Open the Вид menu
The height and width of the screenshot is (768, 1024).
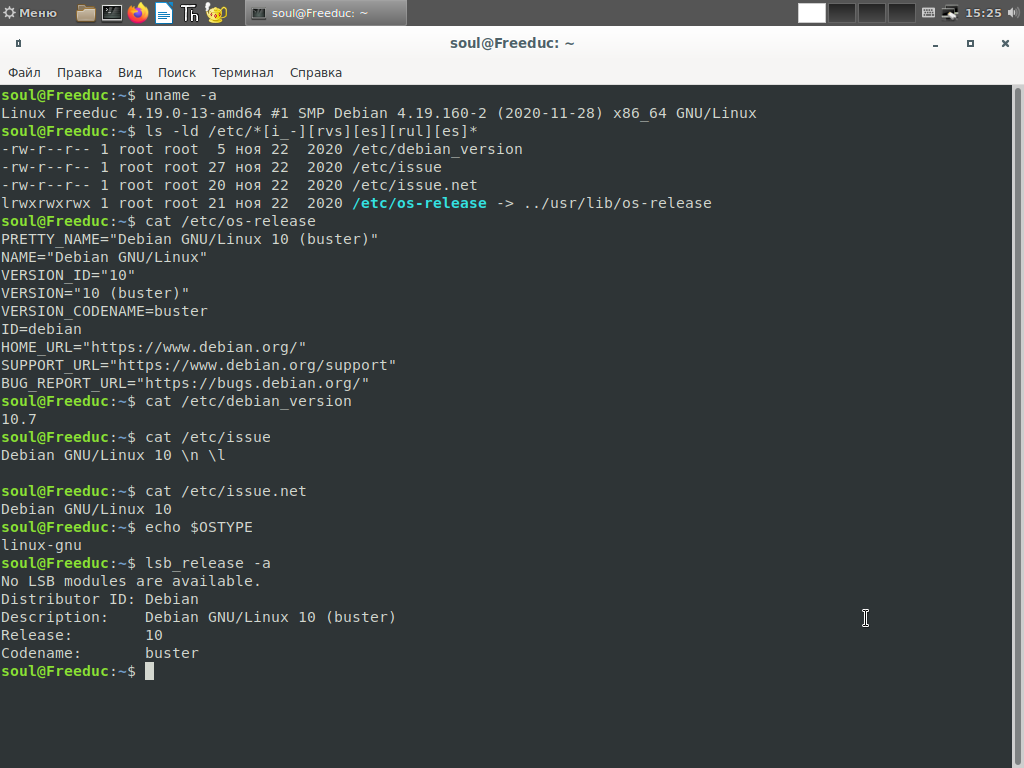130,72
